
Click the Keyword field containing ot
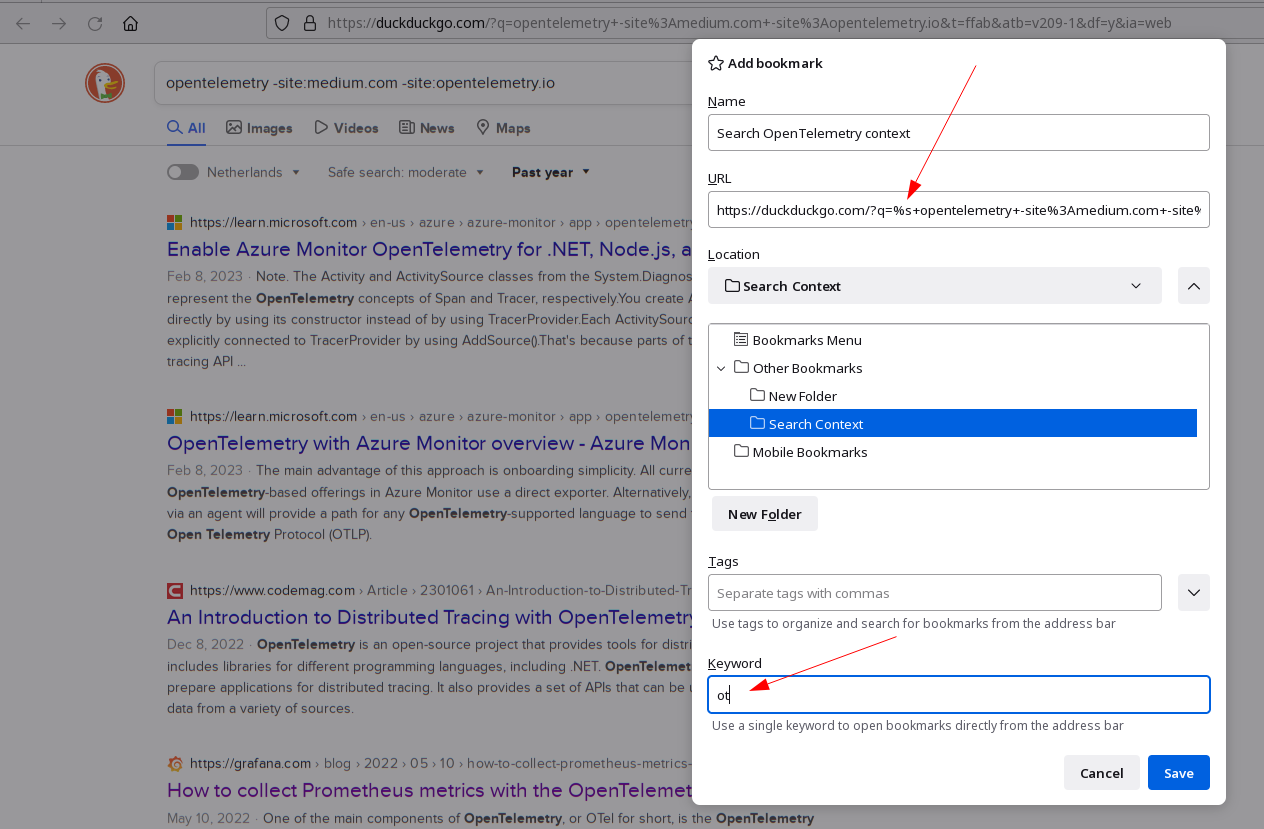click(959, 694)
